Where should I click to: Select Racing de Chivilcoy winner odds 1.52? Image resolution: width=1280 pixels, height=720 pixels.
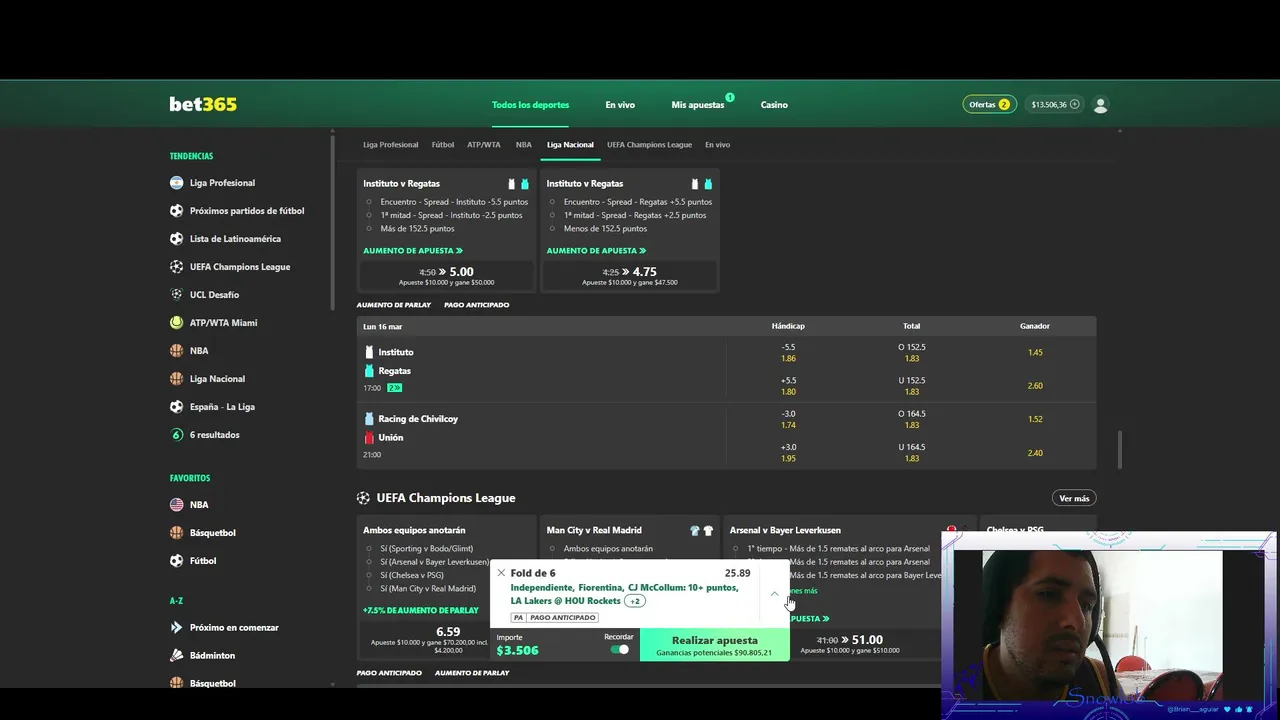pyautogui.click(x=1035, y=419)
